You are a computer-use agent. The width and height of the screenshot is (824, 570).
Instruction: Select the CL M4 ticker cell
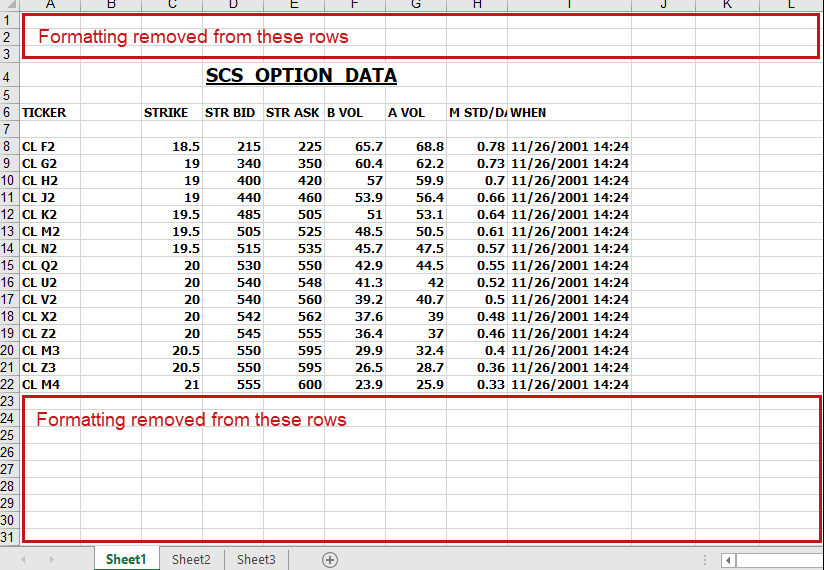click(50, 385)
